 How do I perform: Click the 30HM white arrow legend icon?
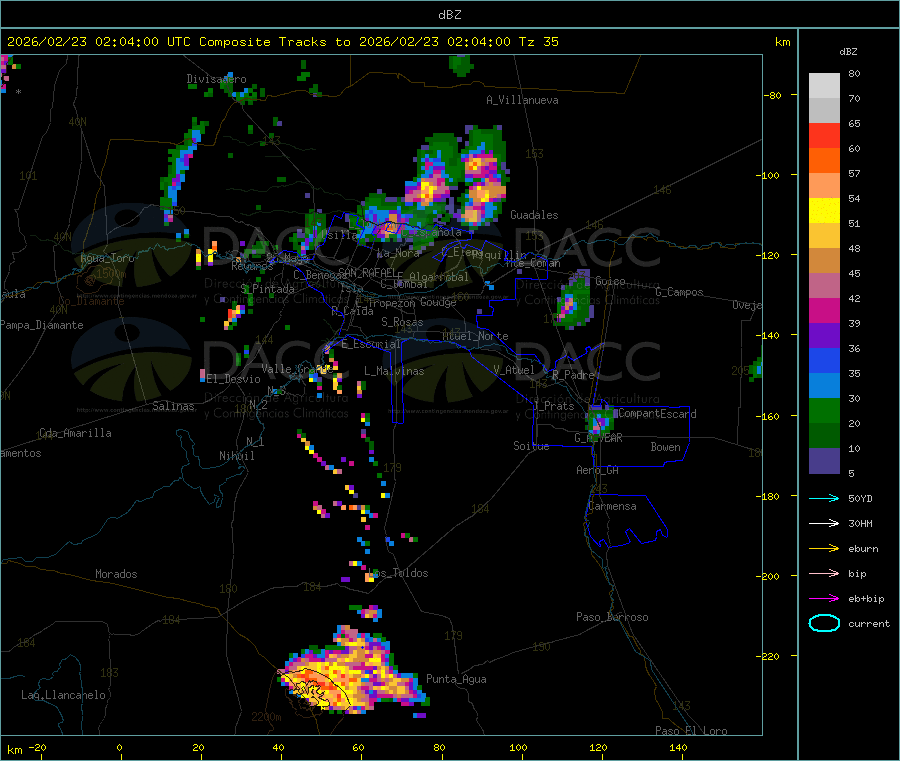824,523
